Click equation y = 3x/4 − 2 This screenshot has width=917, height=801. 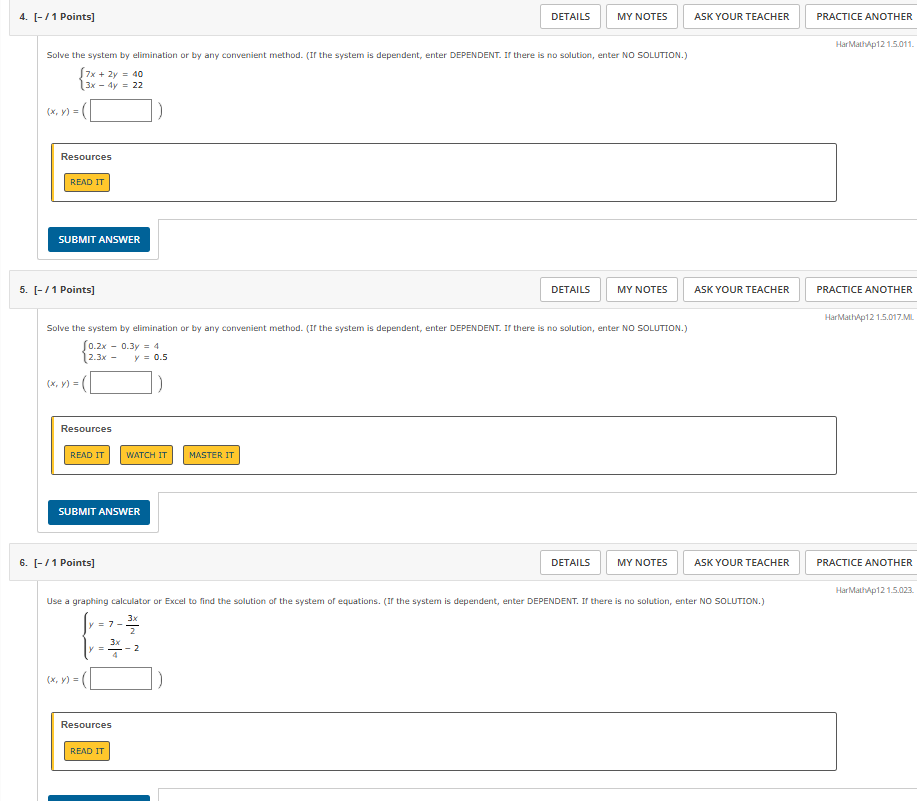coord(113,648)
